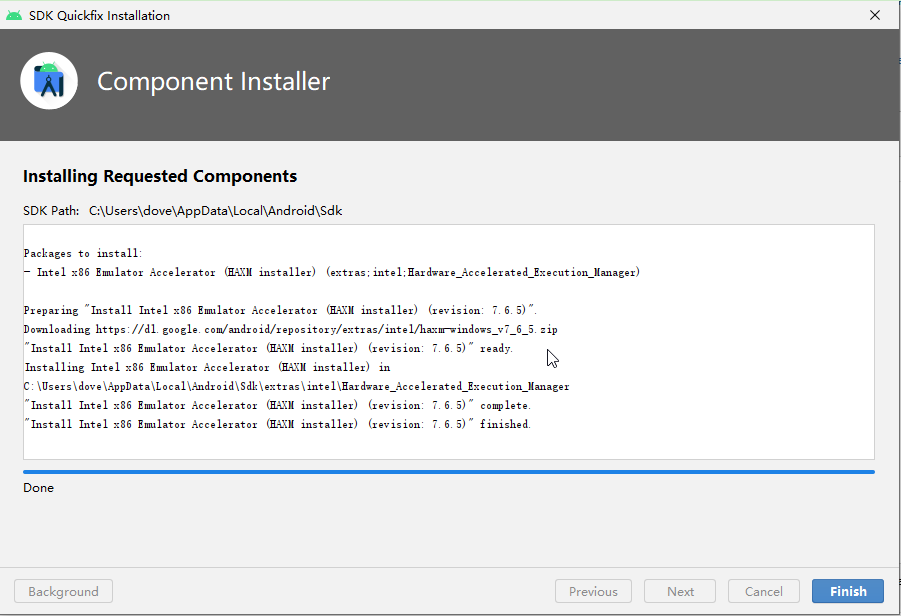
Task: Click the 'Installing Requested Components' heading
Action: (x=160, y=176)
